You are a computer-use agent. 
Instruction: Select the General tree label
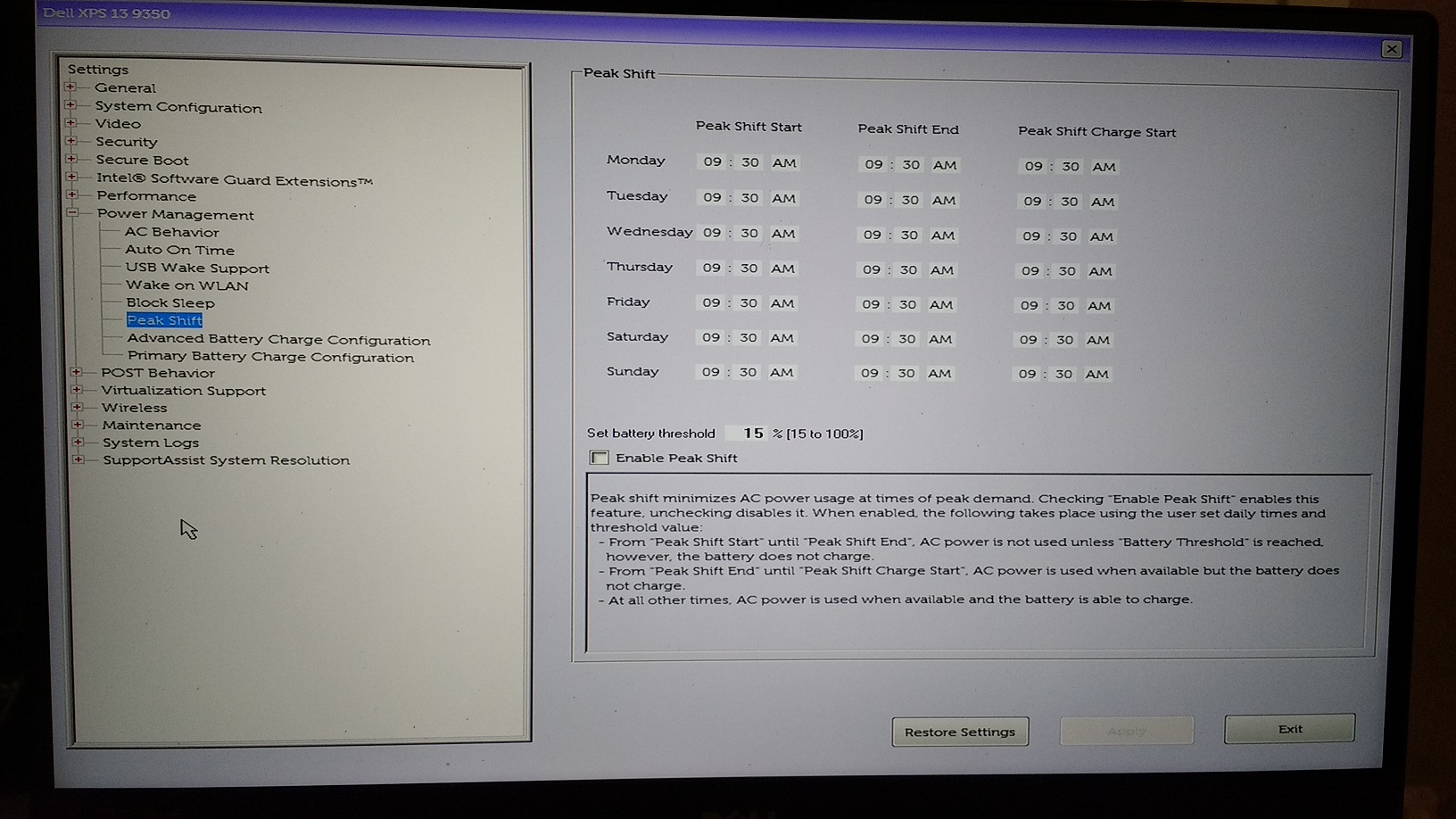tap(125, 87)
